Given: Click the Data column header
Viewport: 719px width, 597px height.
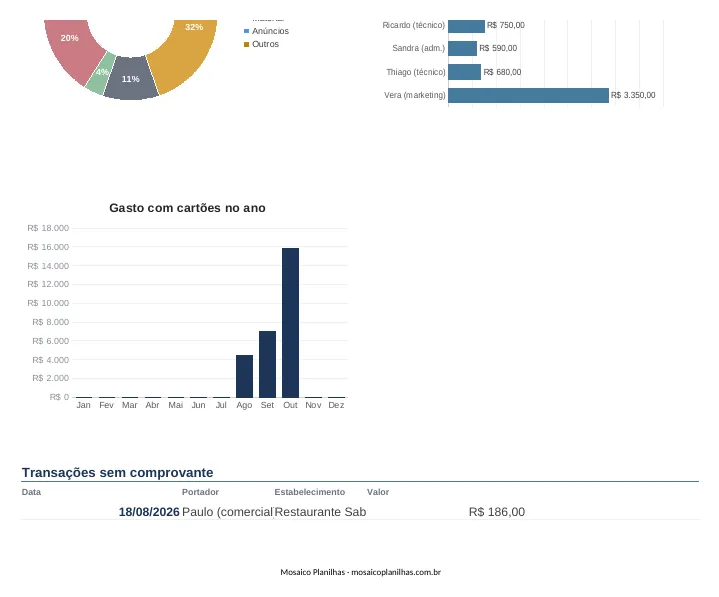Looking at the screenshot, I should pos(31,492).
